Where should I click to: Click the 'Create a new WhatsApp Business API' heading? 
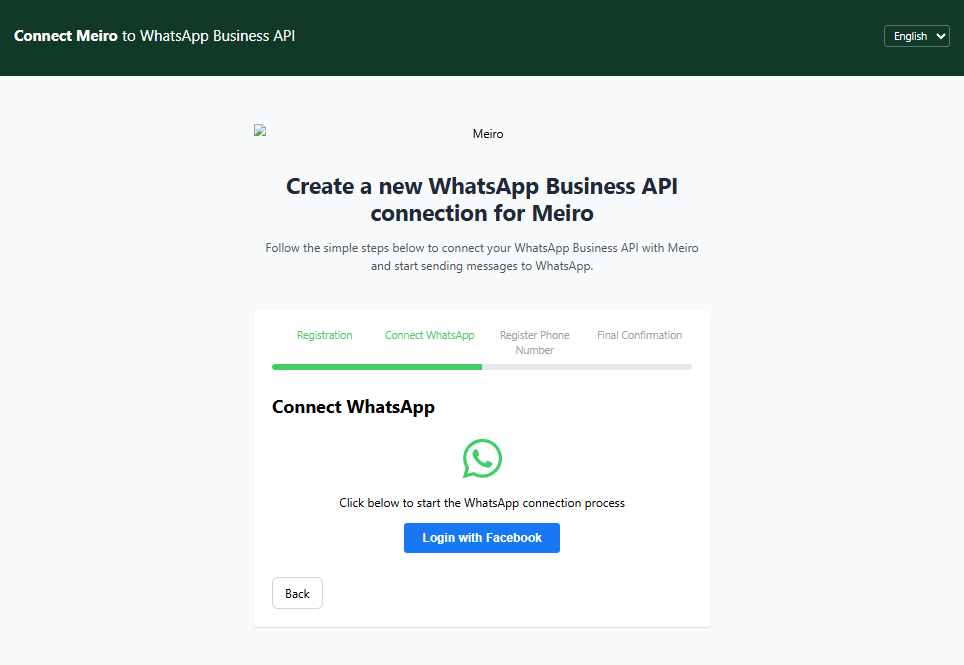pos(482,199)
